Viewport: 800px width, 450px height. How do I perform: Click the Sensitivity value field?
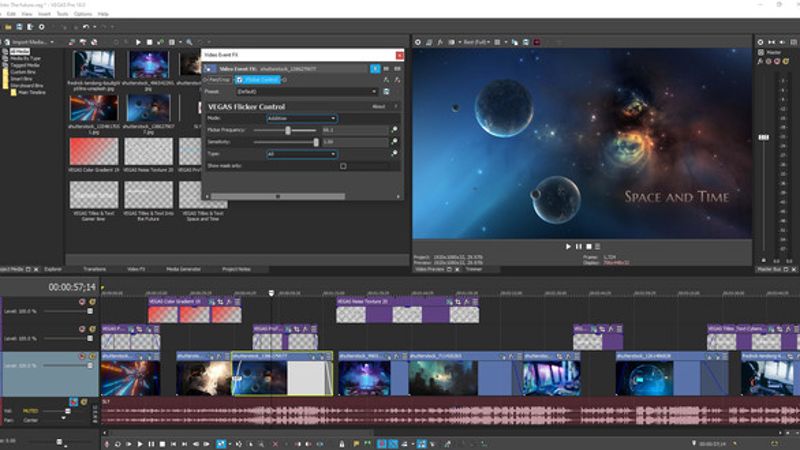pyautogui.click(x=355, y=142)
